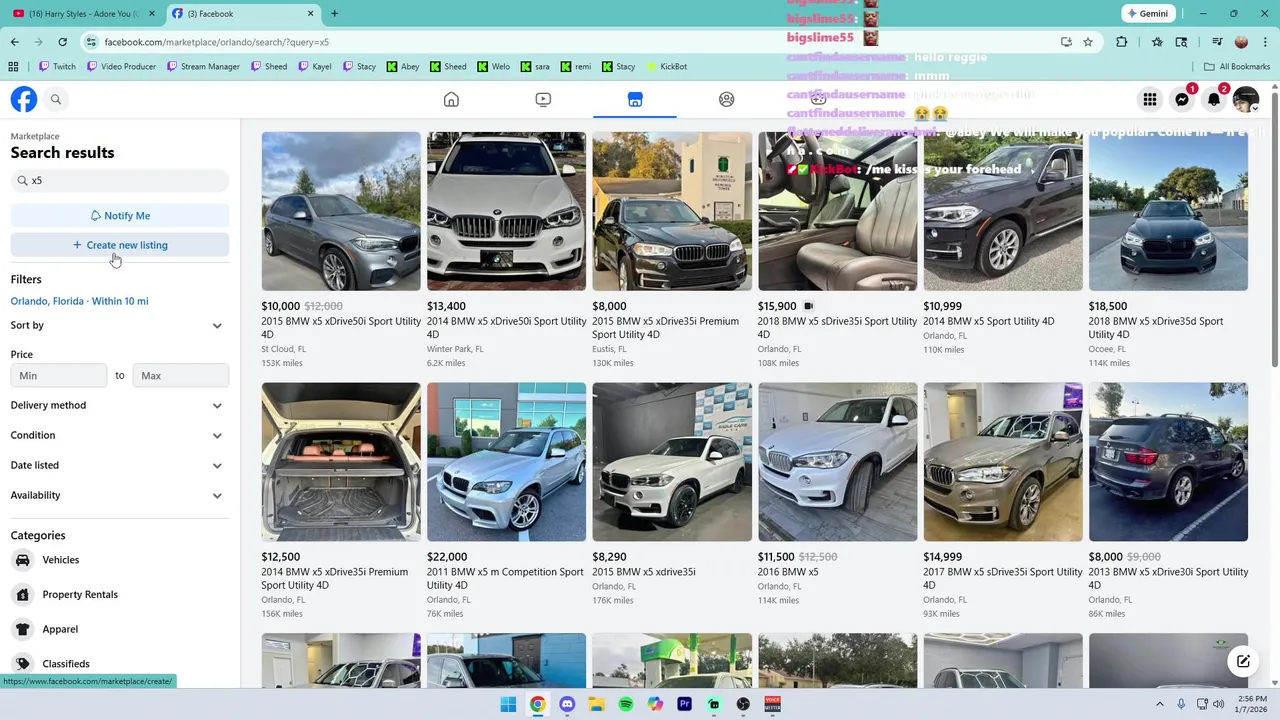Click the Apparel category icon
Image resolution: width=1280 pixels, height=720 pixels.
pos(22,629)
